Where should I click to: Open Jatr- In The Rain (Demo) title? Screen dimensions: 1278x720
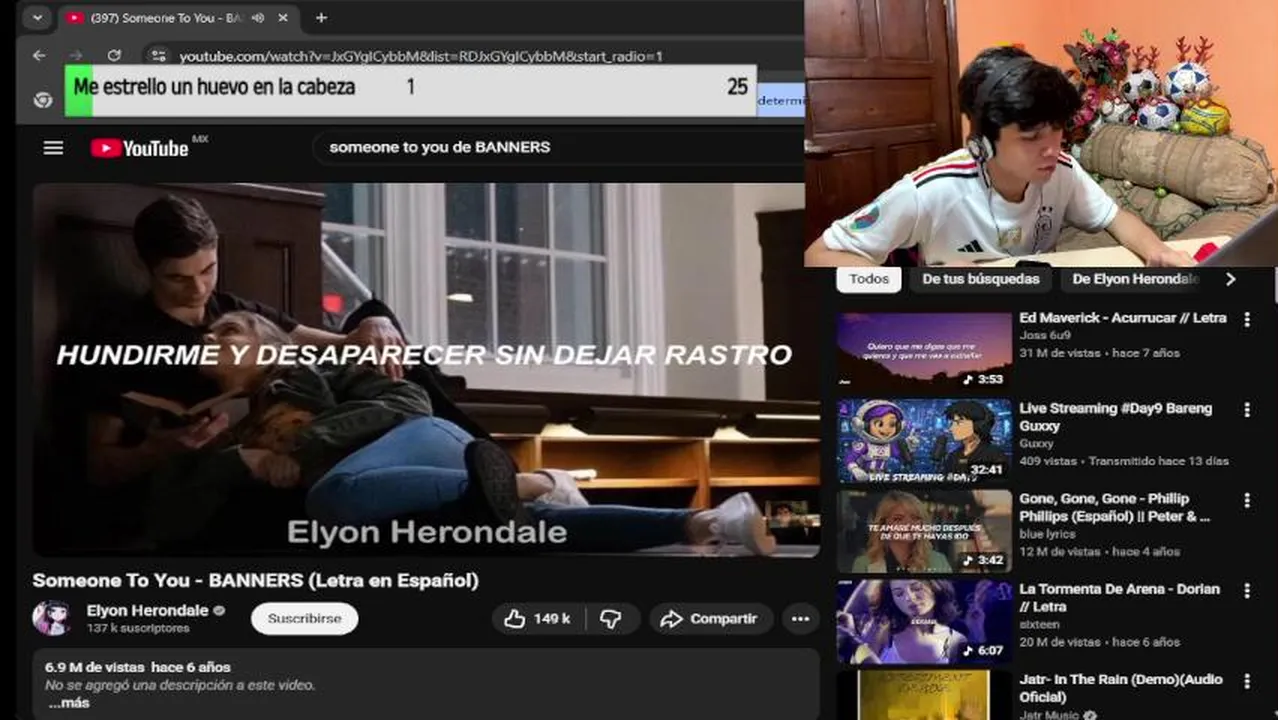(1120, 688)
